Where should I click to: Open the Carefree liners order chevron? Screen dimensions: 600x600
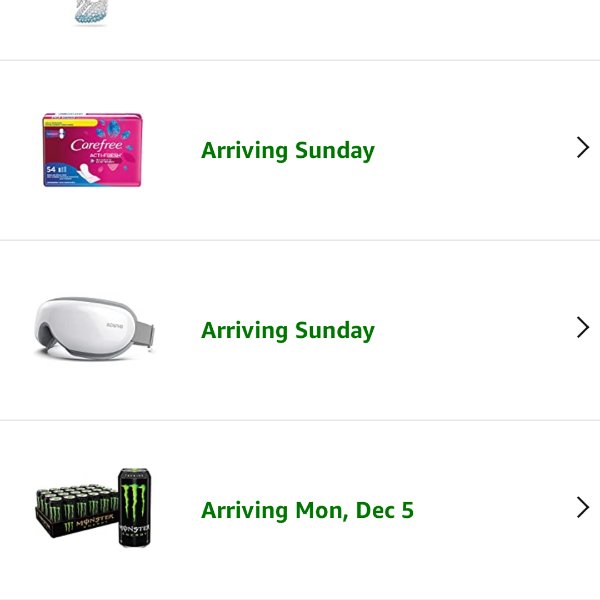pyautogui.click(x=583, y=147)
